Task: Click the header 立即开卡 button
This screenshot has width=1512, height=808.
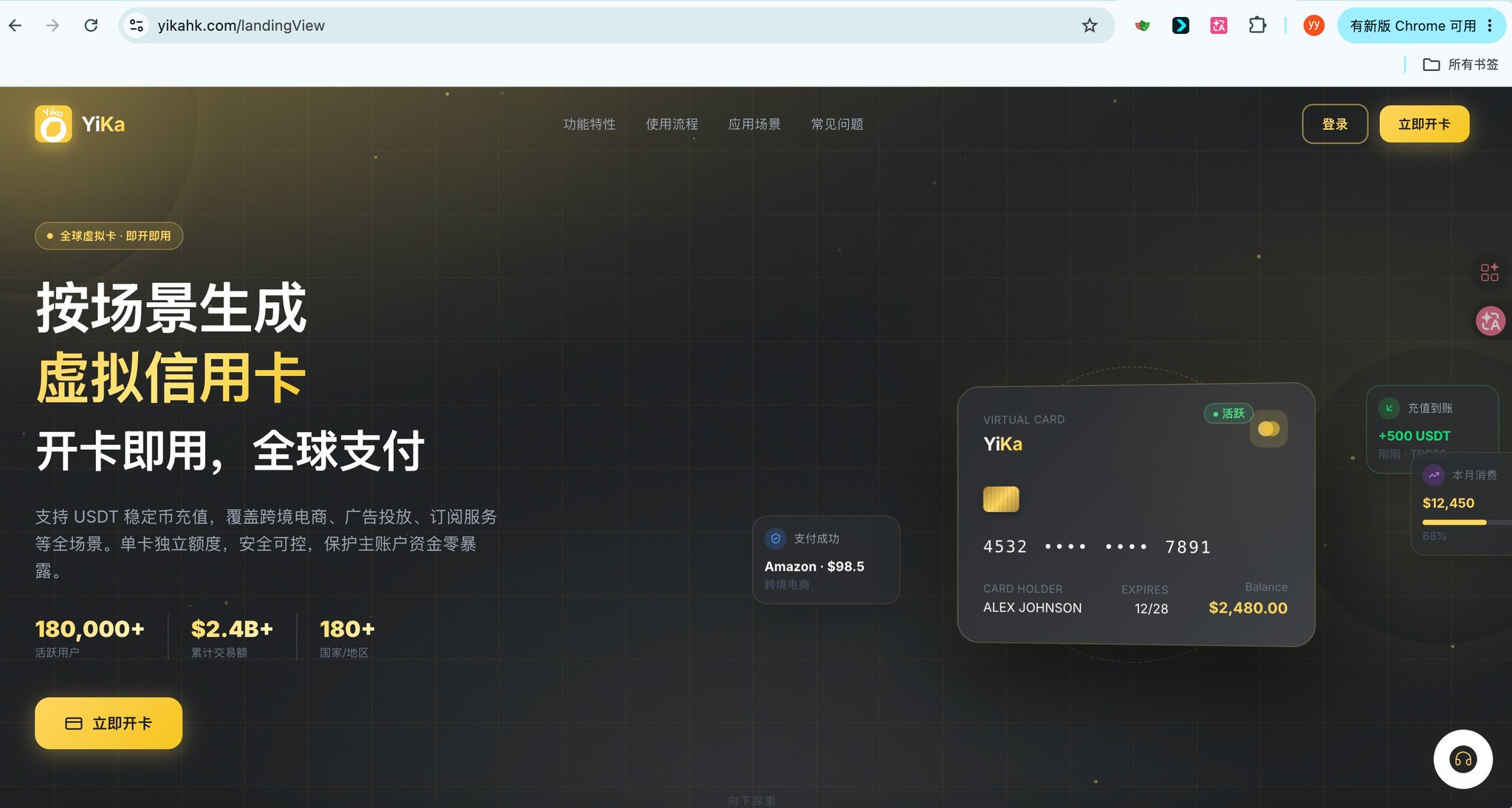Action: click(1424, 124)
